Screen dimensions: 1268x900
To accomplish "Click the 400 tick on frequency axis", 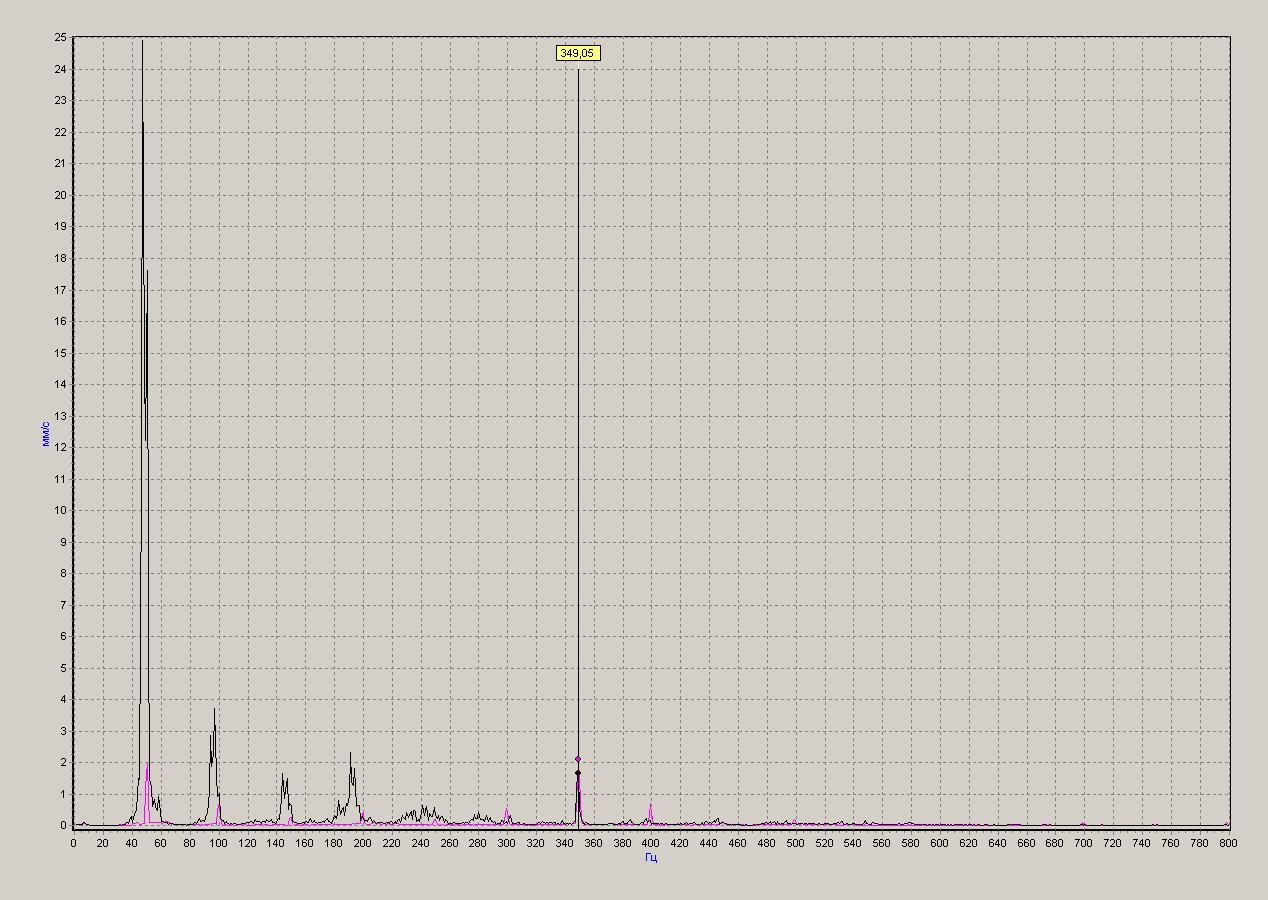I will tap(650, 843).
